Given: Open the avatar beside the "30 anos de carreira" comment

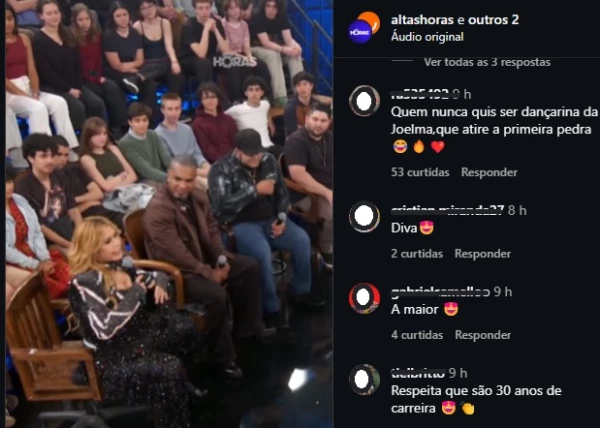Looking at the screenshot, I should [x=364, y=379].
